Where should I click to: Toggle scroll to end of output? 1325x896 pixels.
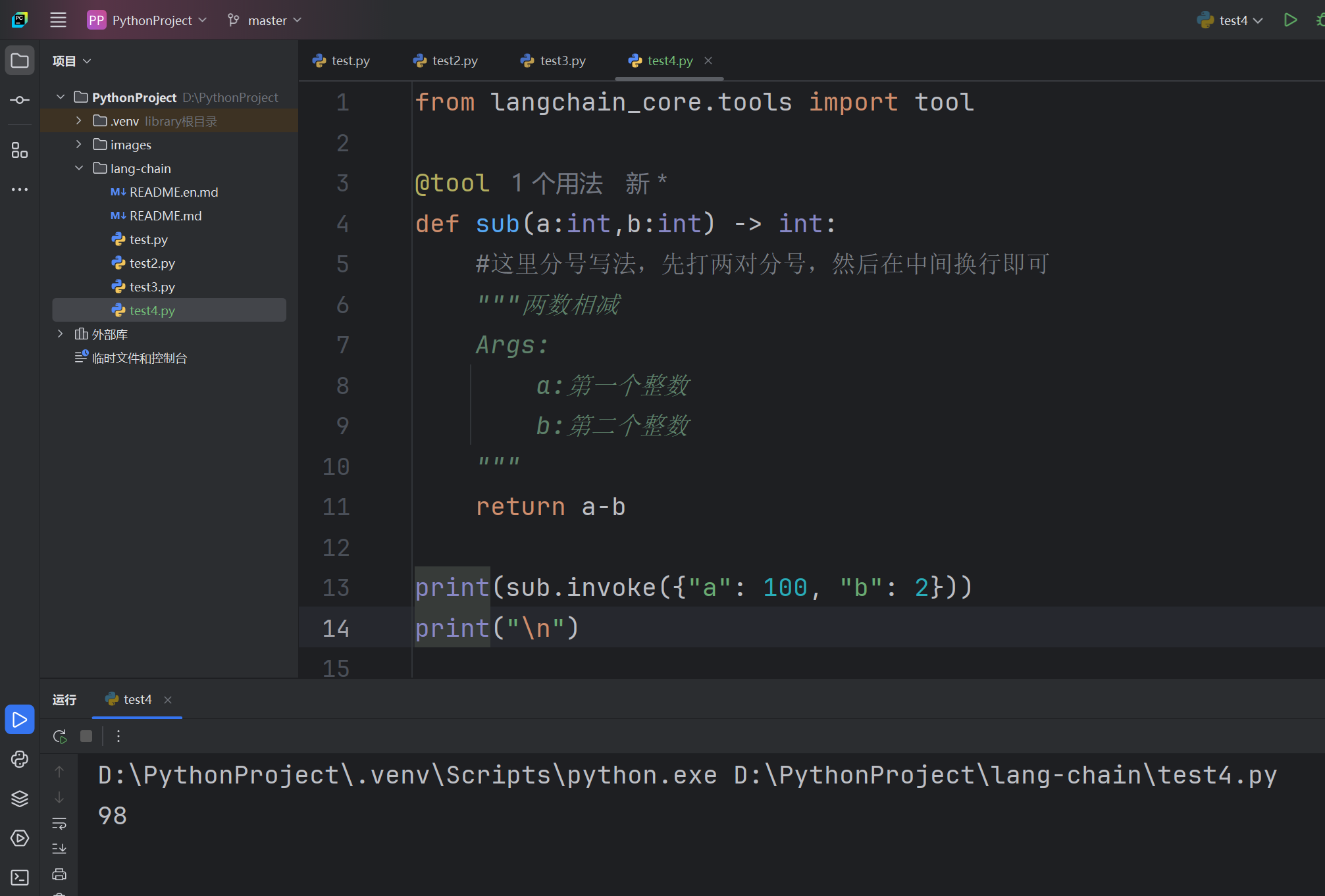59,849
